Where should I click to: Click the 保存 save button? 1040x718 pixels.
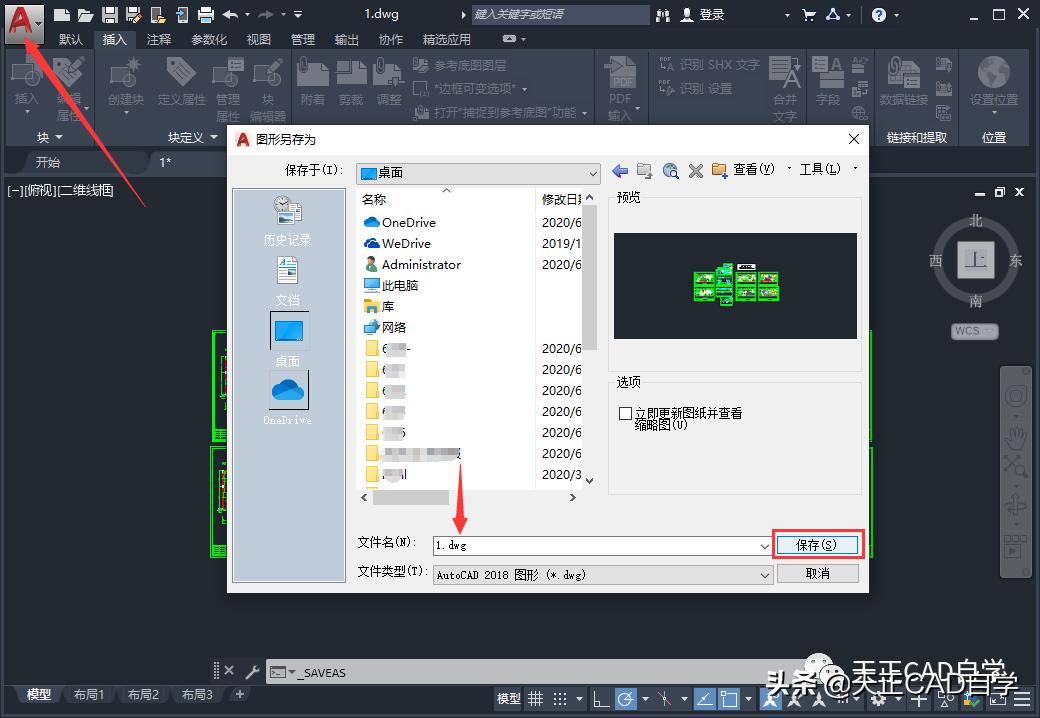(816, 544)
